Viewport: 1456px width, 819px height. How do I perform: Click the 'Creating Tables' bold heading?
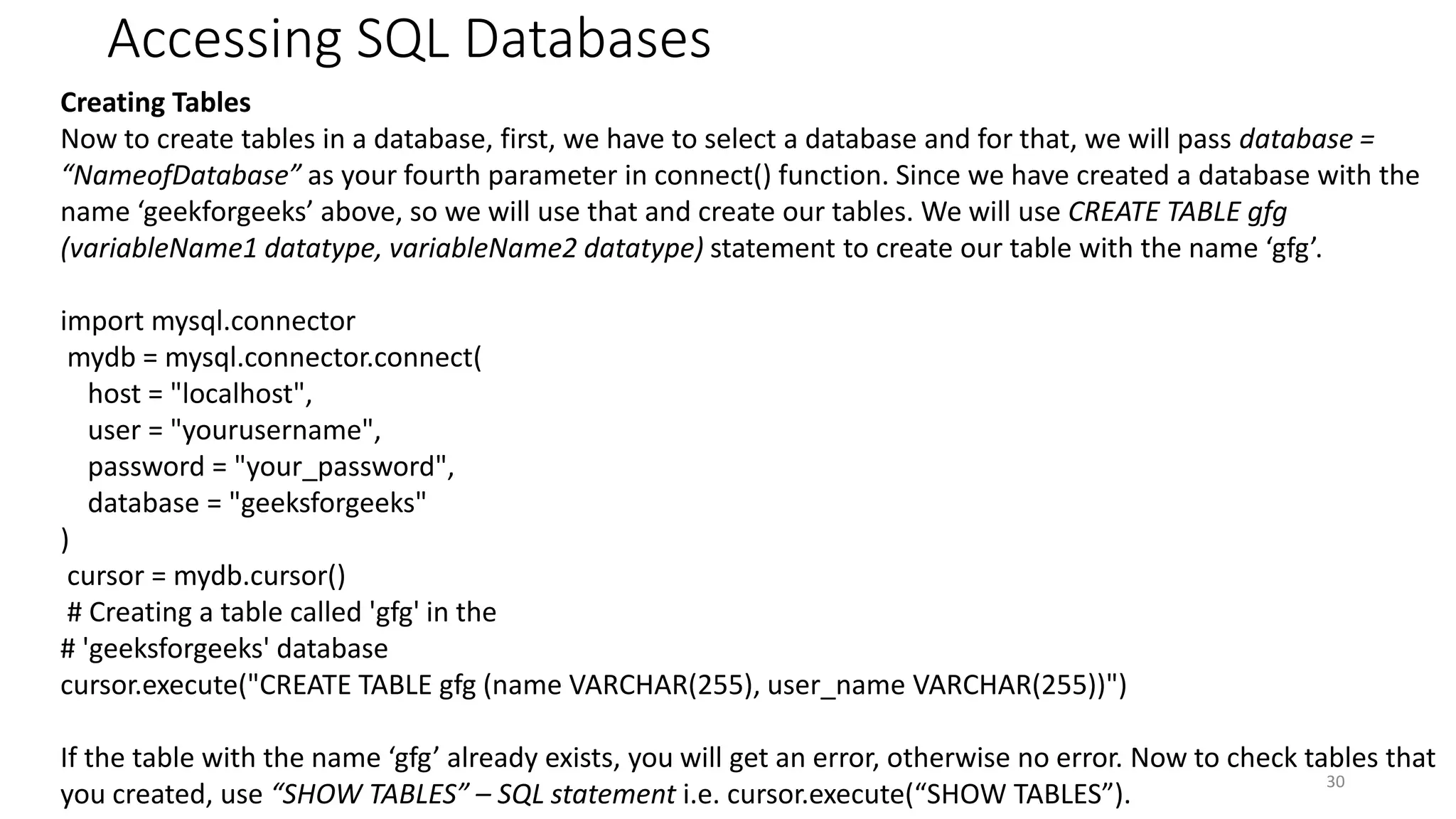tap(155, 103)
